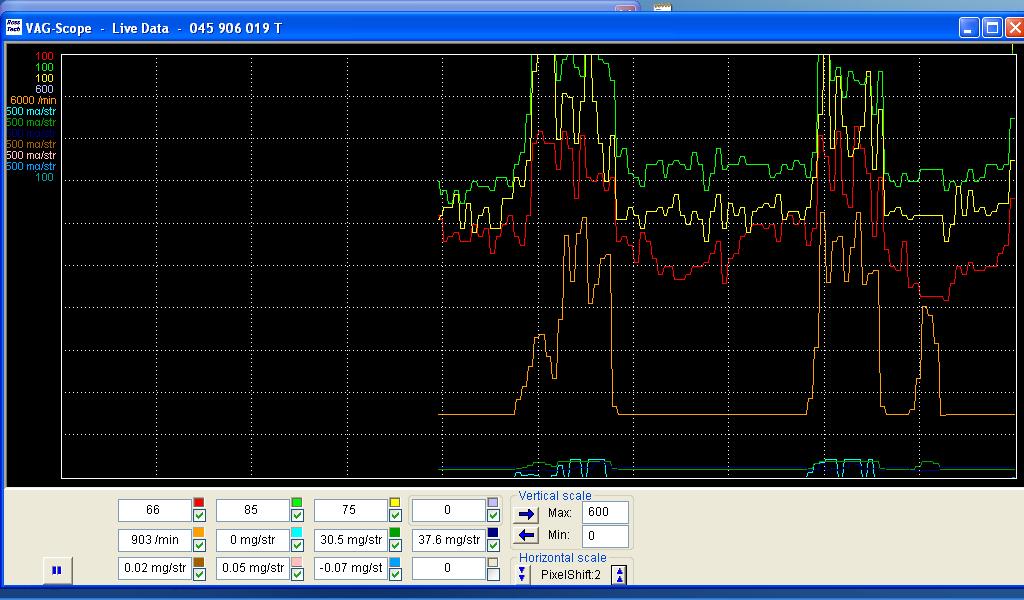Select the -0.07 mg/st value field

350,568
